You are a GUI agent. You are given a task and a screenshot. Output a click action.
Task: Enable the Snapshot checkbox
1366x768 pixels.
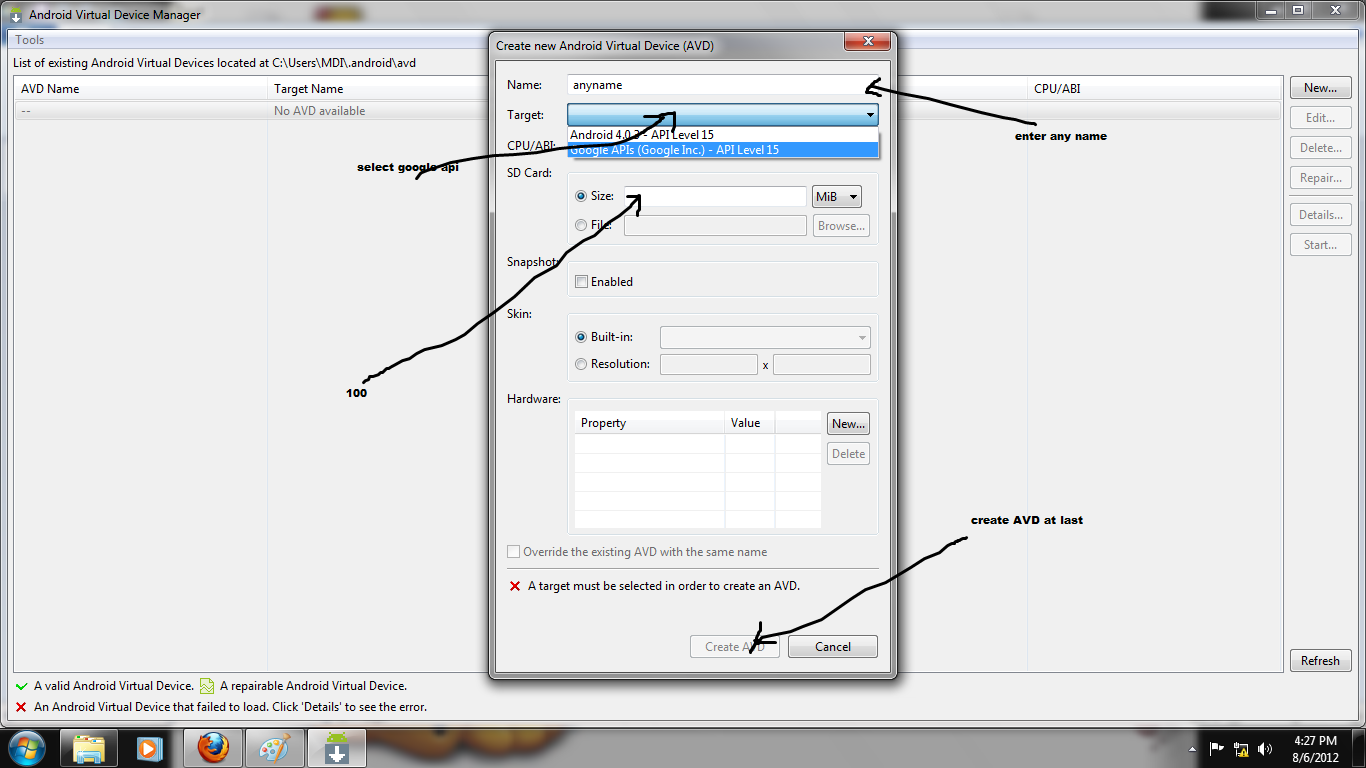coord(581,282)
